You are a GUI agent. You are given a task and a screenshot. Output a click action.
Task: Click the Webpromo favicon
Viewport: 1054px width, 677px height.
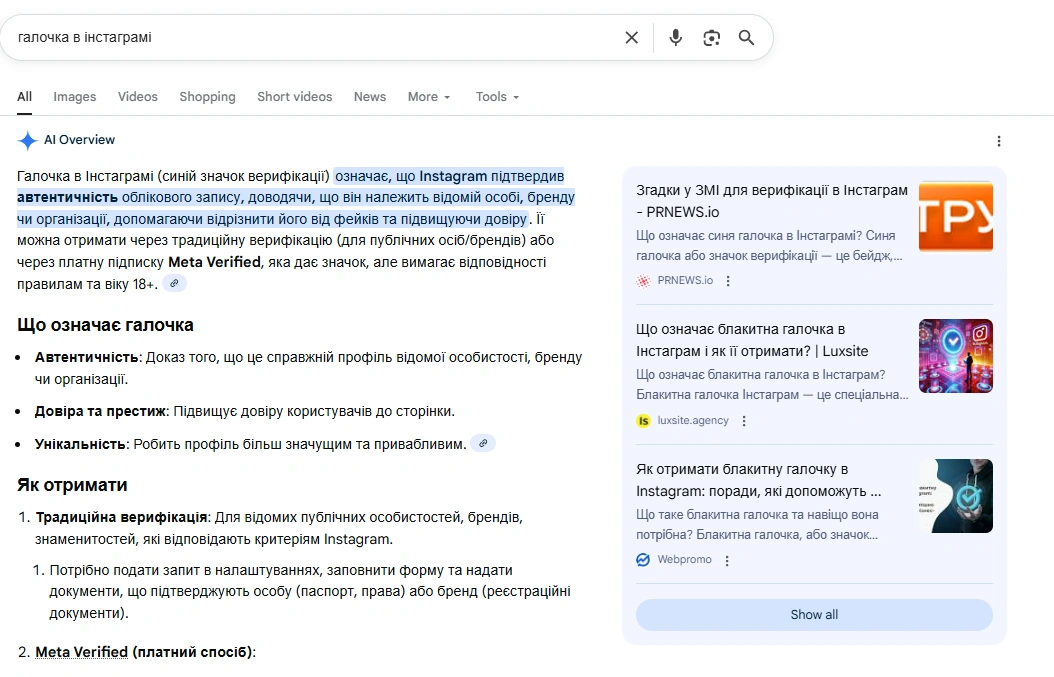pos(643,559)
